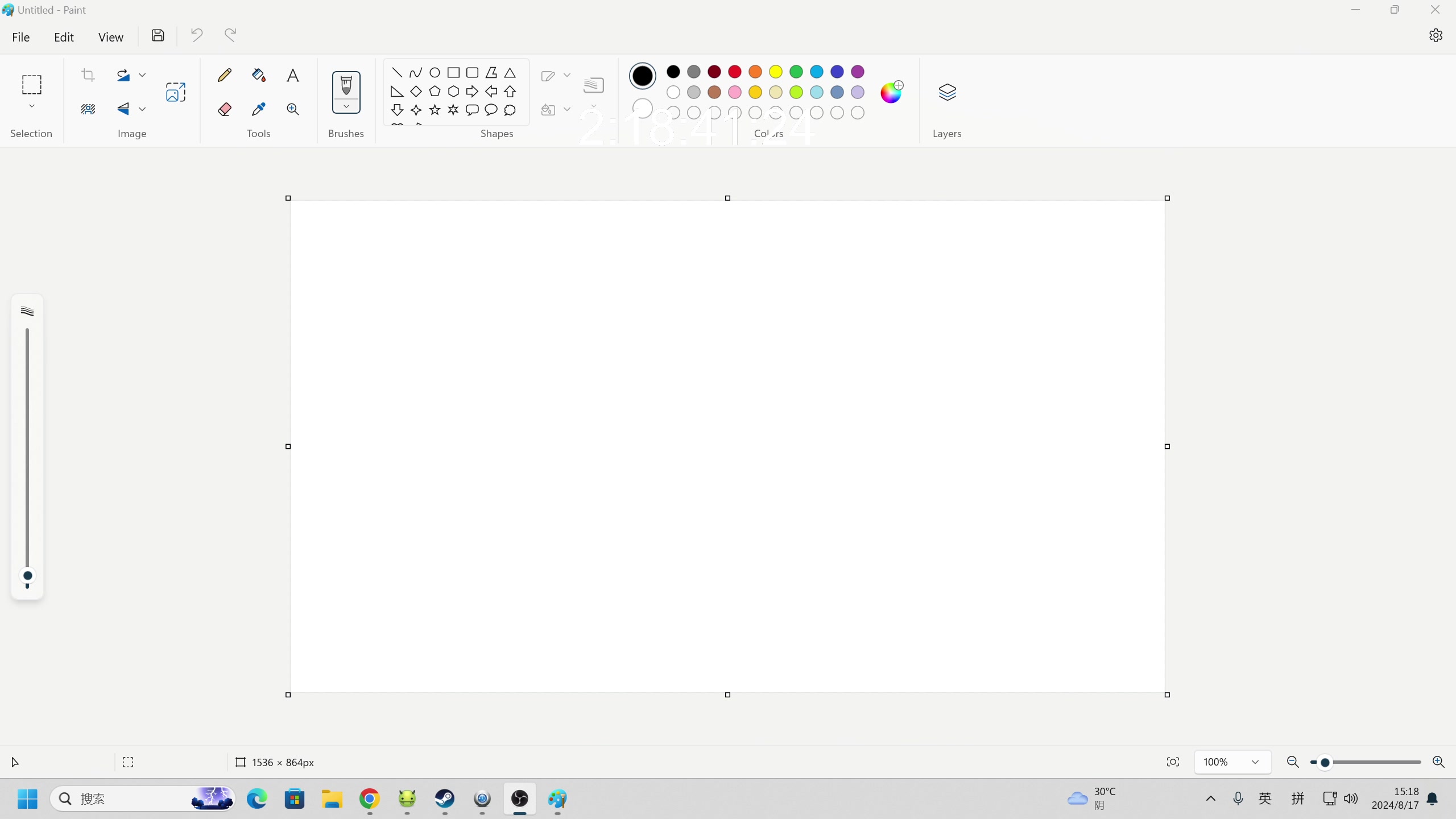Pick the orange color swatch

(755, 72)
